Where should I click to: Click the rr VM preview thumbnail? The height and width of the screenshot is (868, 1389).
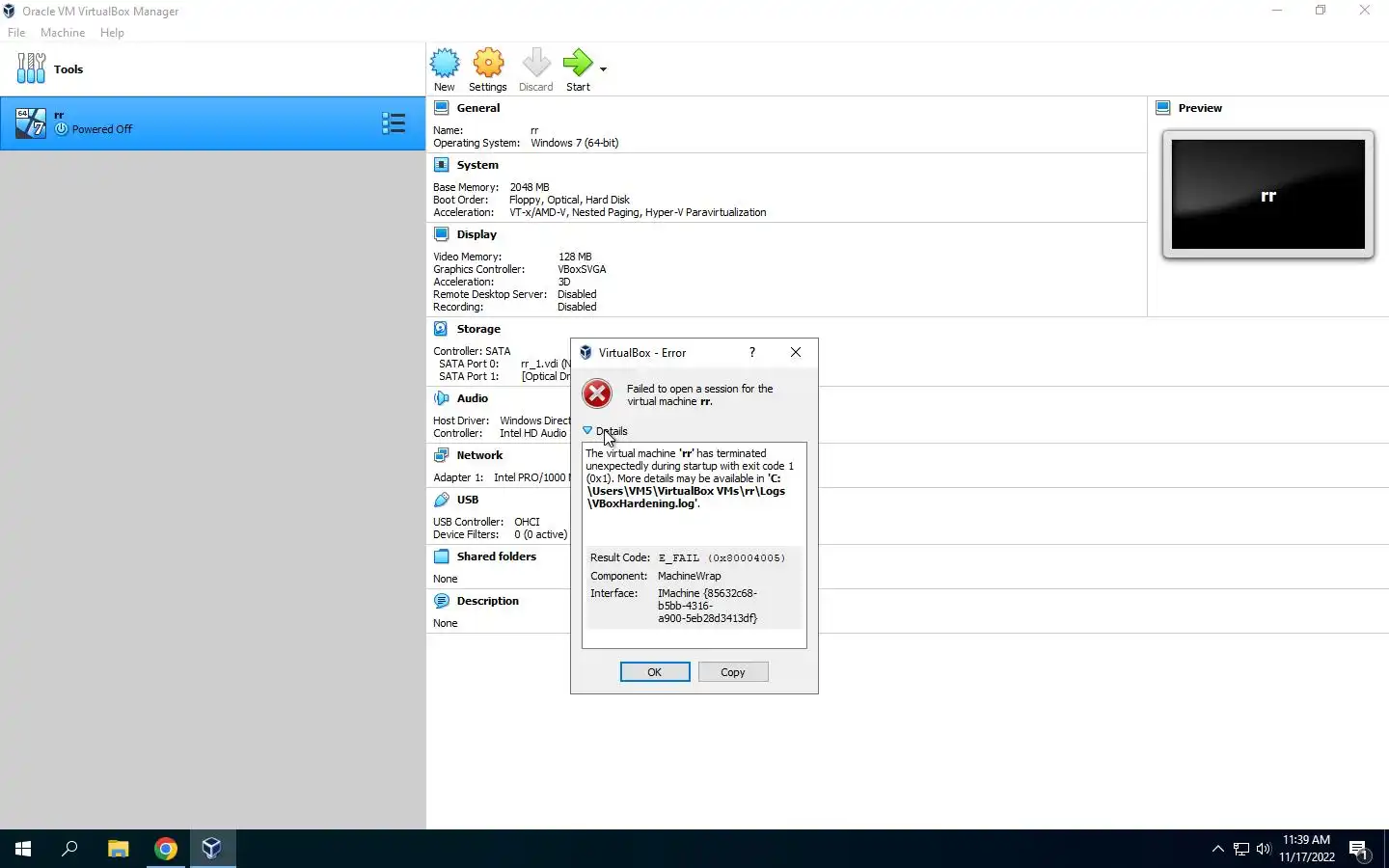click(1268, 195)
